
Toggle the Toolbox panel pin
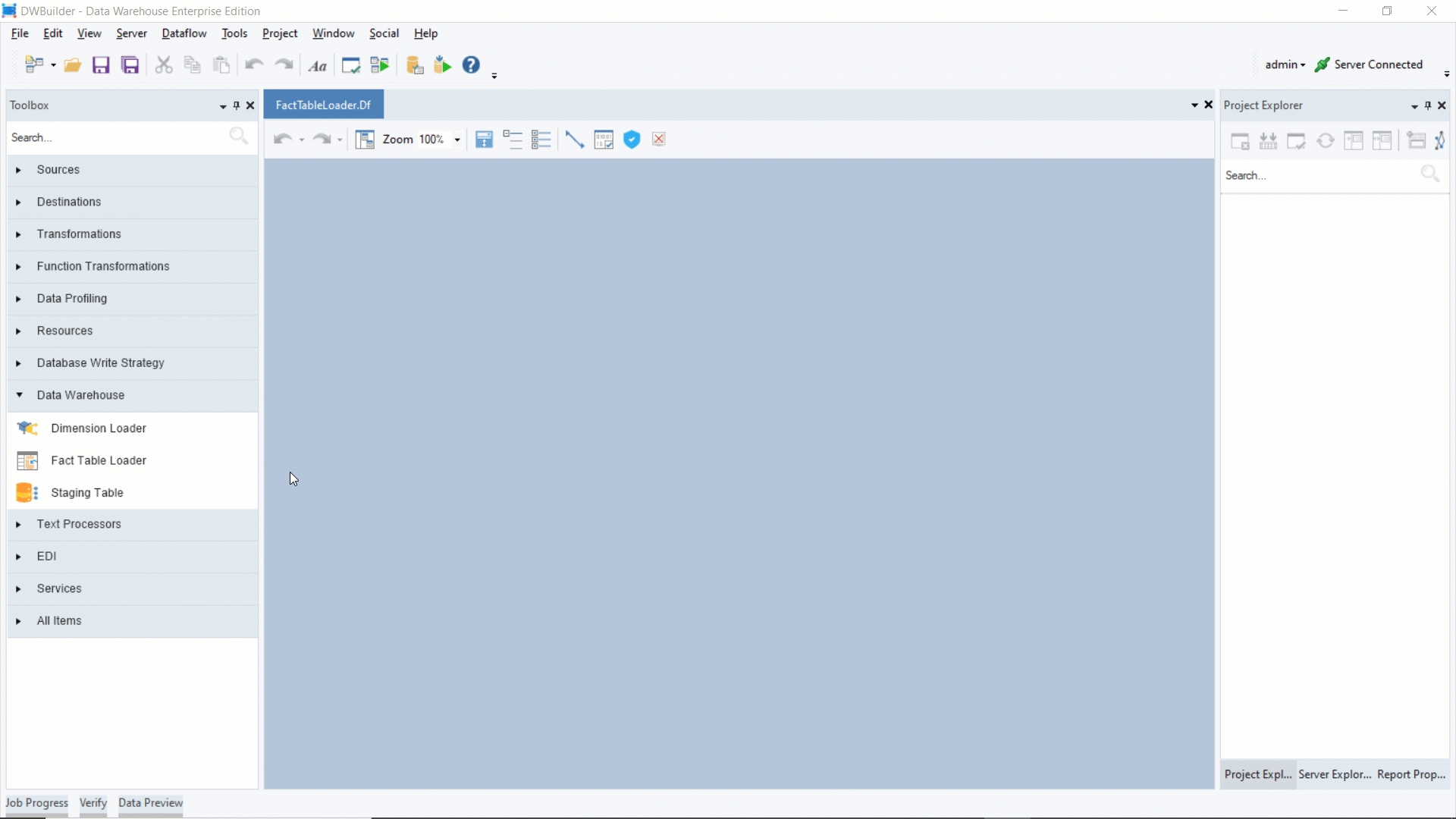[237, 105]
